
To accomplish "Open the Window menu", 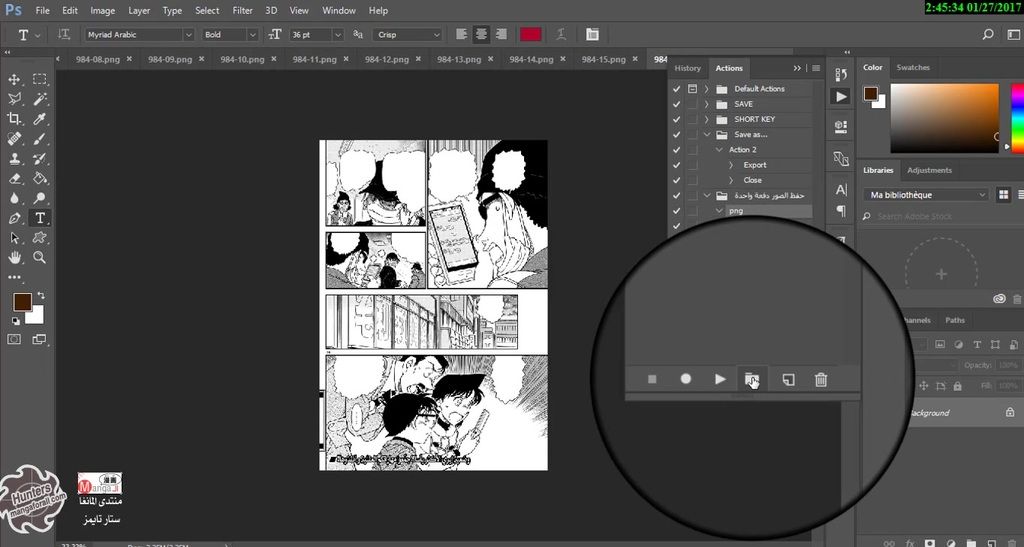I will pos(339,10).
